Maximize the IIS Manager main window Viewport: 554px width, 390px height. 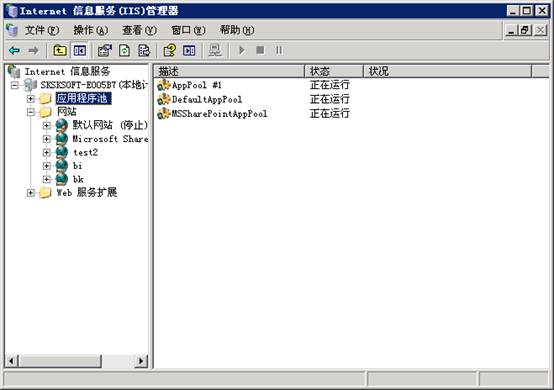[527, 11]
